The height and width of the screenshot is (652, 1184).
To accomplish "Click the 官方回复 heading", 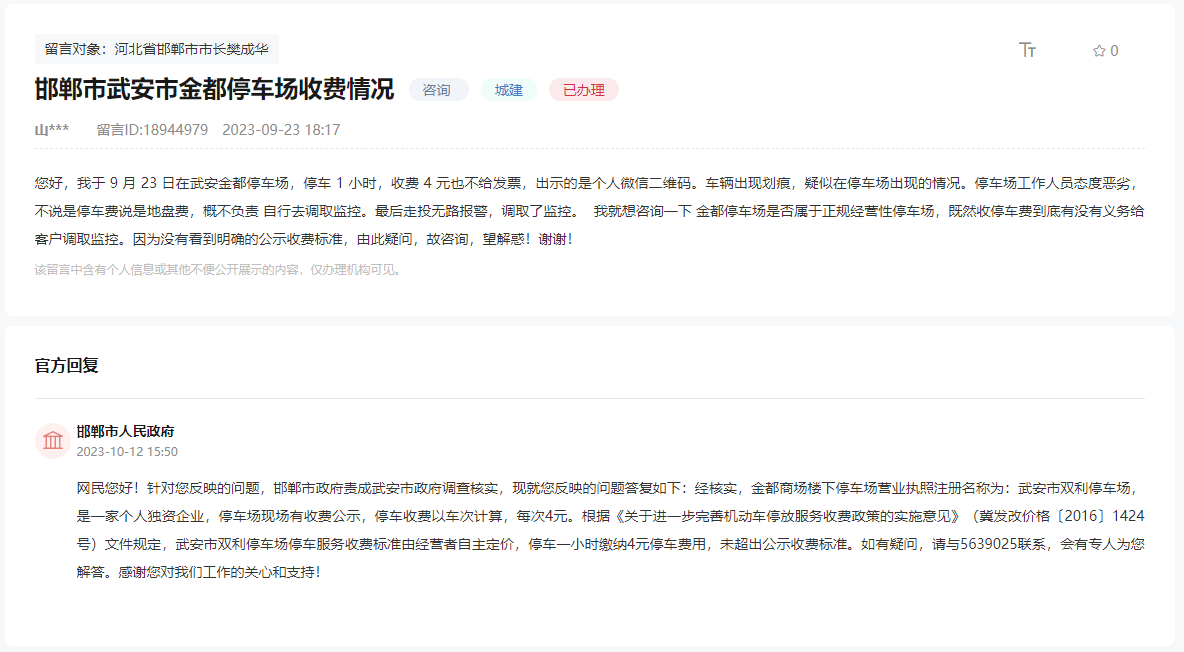I will click(66, 366).
